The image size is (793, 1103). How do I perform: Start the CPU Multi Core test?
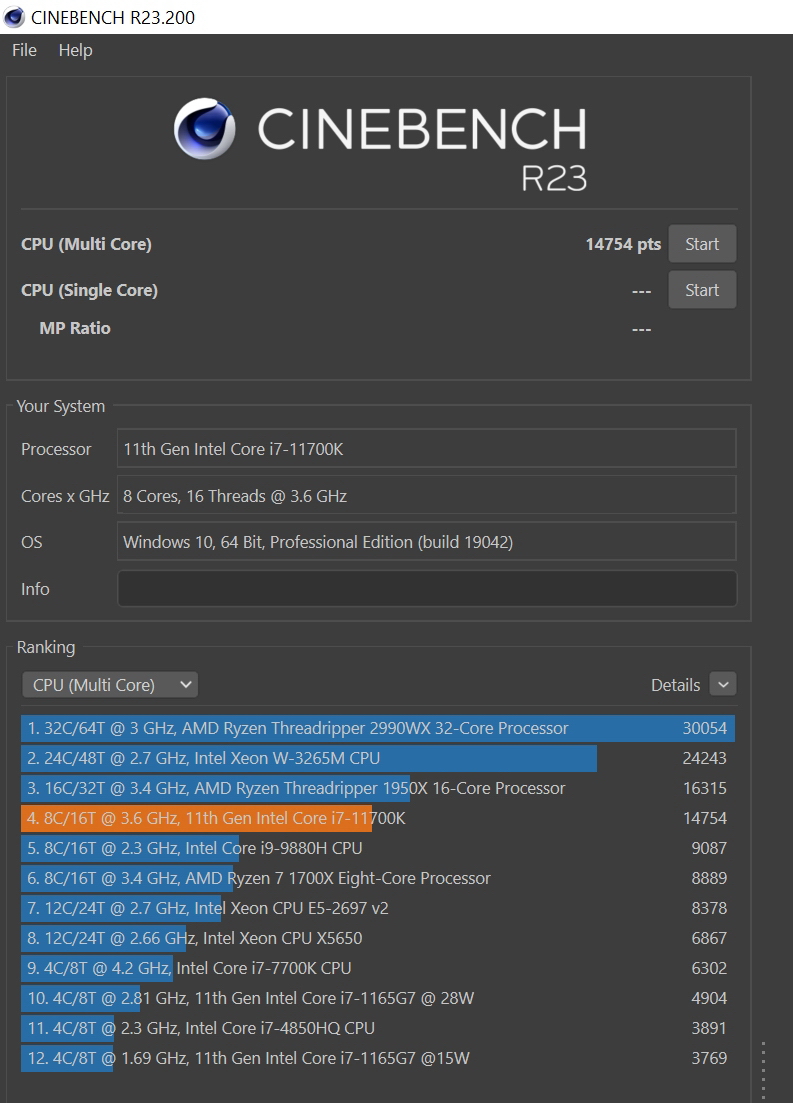coord(701,244)
